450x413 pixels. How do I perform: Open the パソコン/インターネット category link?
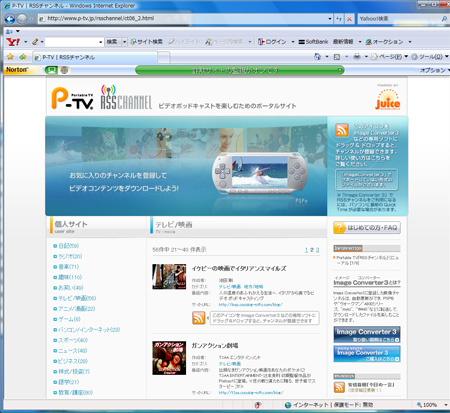click(x=89, y=330)
